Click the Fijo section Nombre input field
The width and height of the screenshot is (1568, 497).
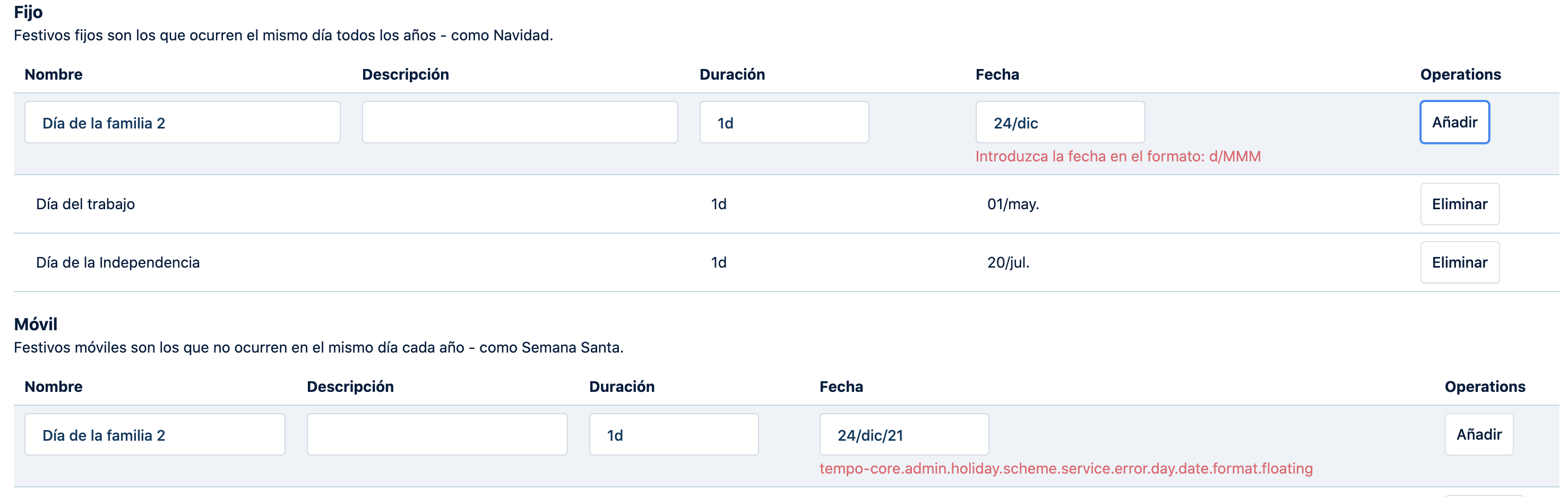pos(182,123)
